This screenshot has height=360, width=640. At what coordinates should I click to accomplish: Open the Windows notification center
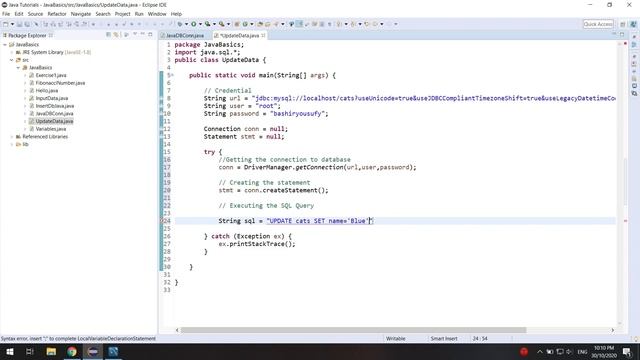(627, 351)
